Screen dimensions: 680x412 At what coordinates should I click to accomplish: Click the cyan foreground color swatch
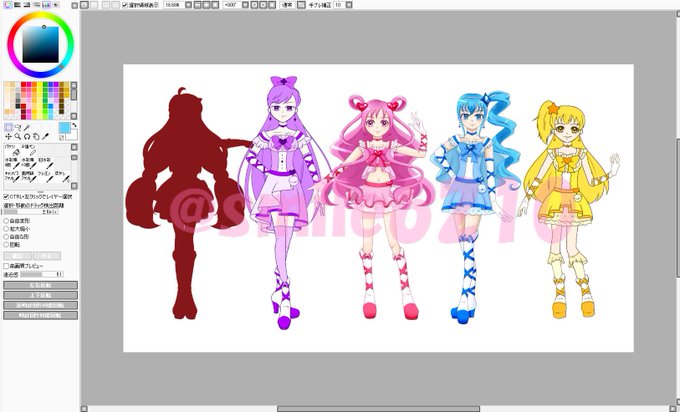(64, 128)
